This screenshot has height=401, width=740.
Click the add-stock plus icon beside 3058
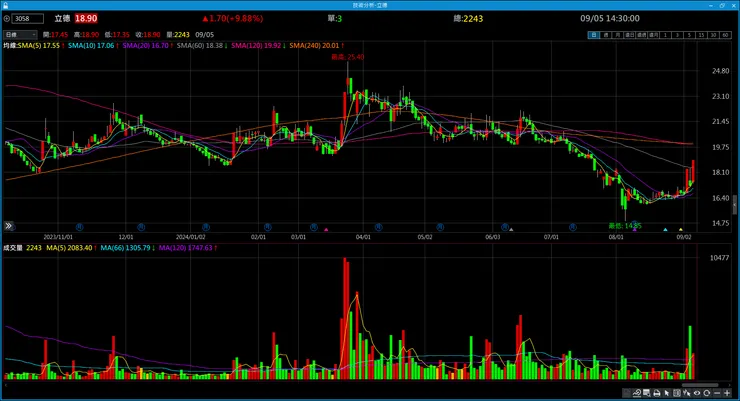pyautogui.click(x=7, y=18)
